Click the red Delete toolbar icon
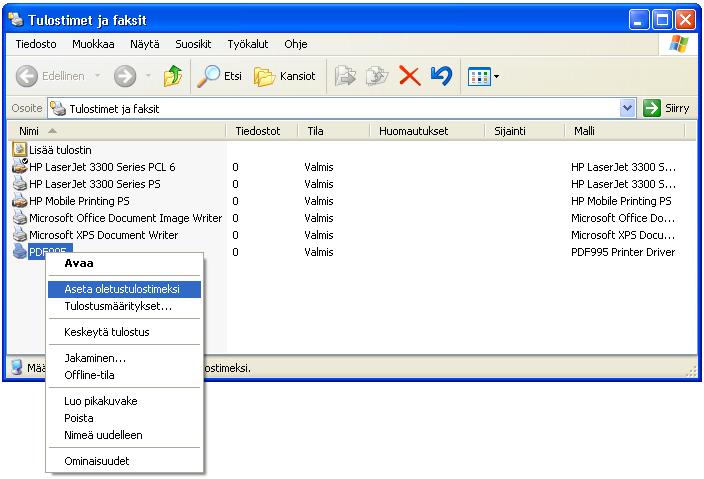Image resolution: width=704 pixels, height=479 pixels. pos(409,76)
